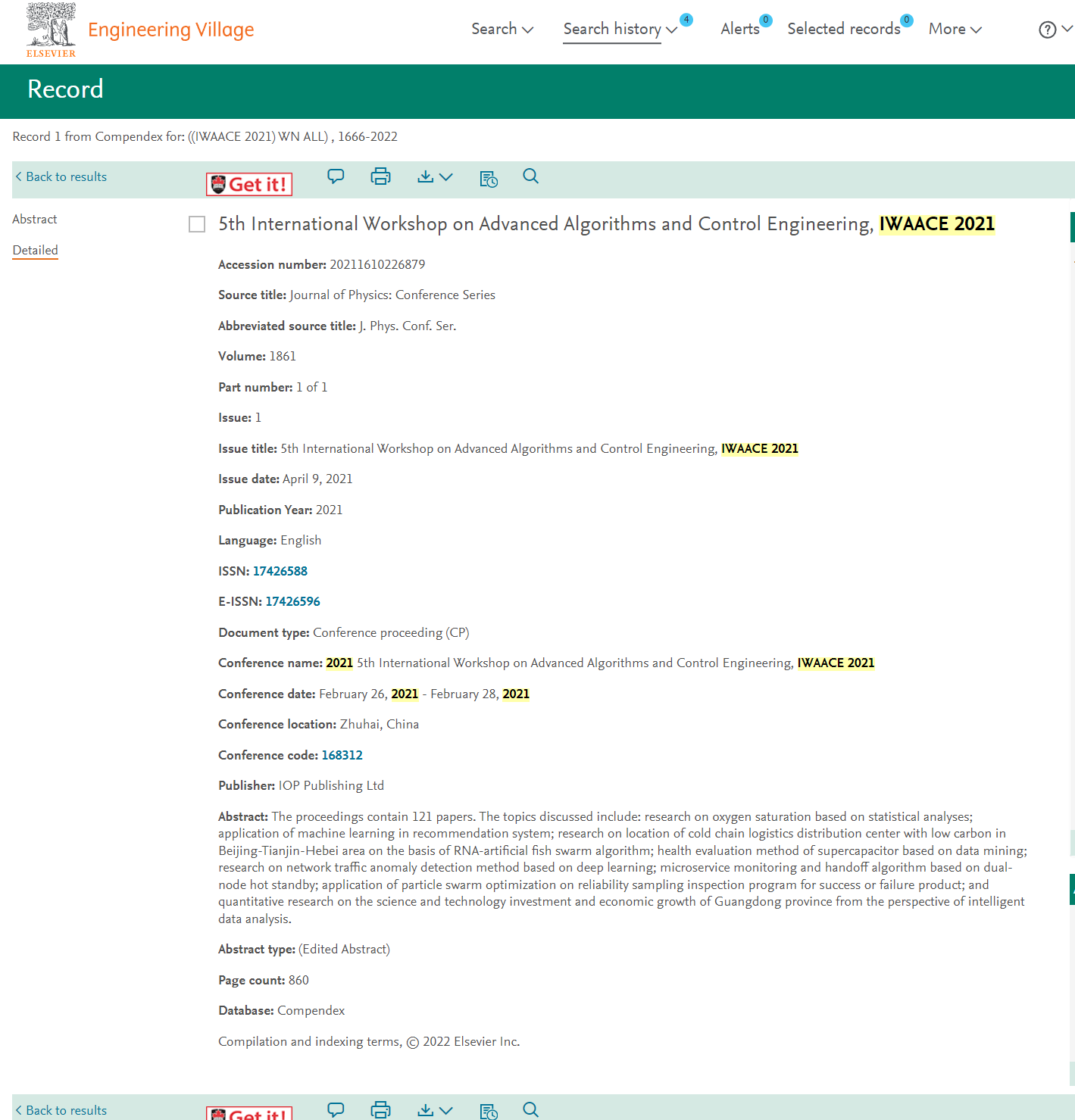Open the Search menu
1075x1120 pixels.
click(502, 29)
